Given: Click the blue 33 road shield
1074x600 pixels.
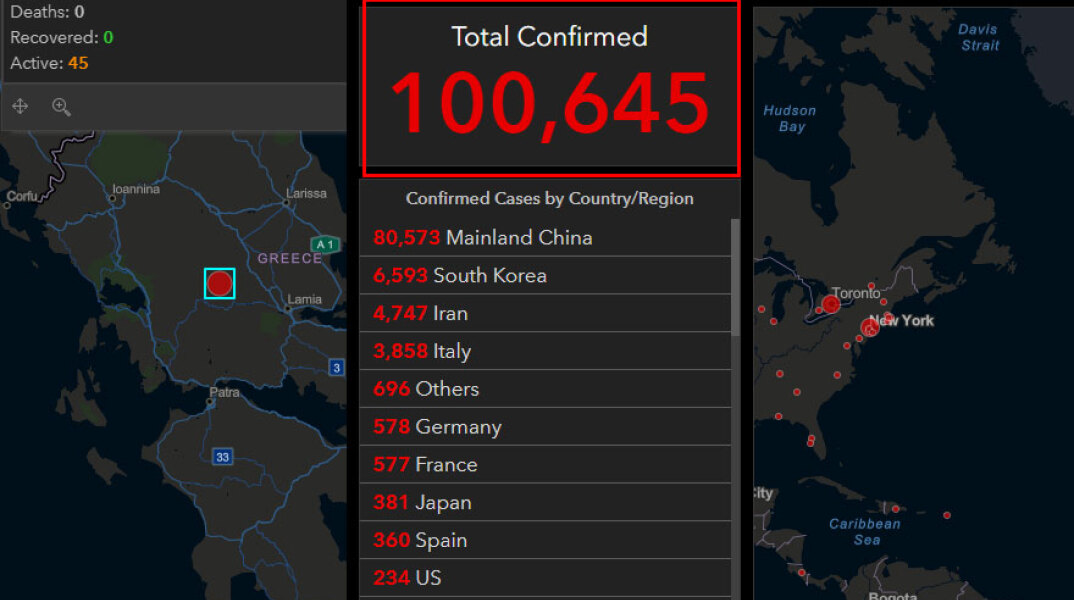Looking at the screenshot, I should click(x=222, y=457).
